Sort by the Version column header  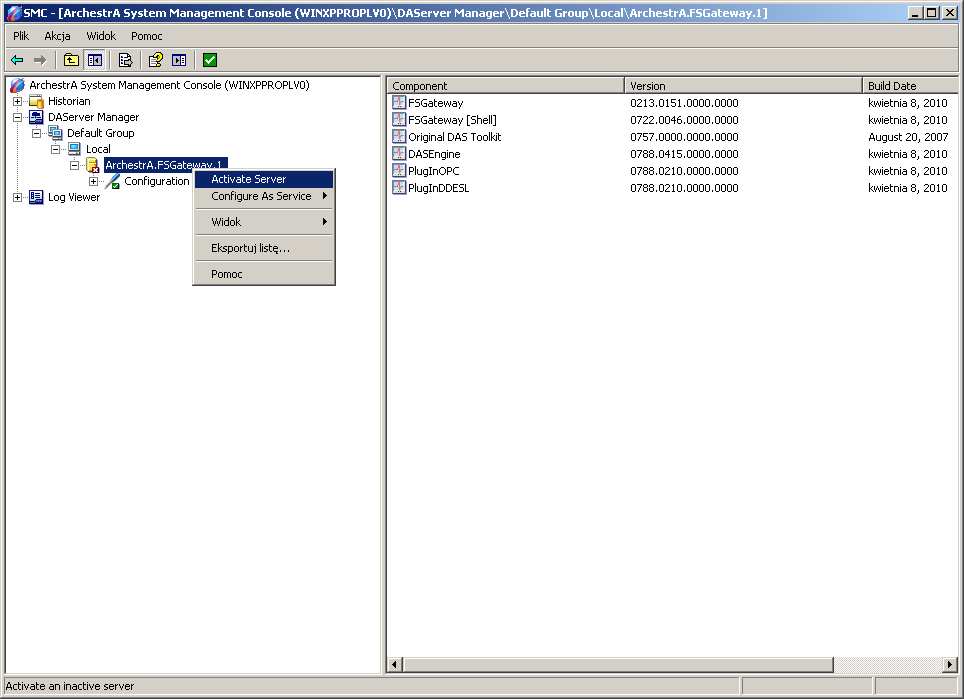coord(744,86)
